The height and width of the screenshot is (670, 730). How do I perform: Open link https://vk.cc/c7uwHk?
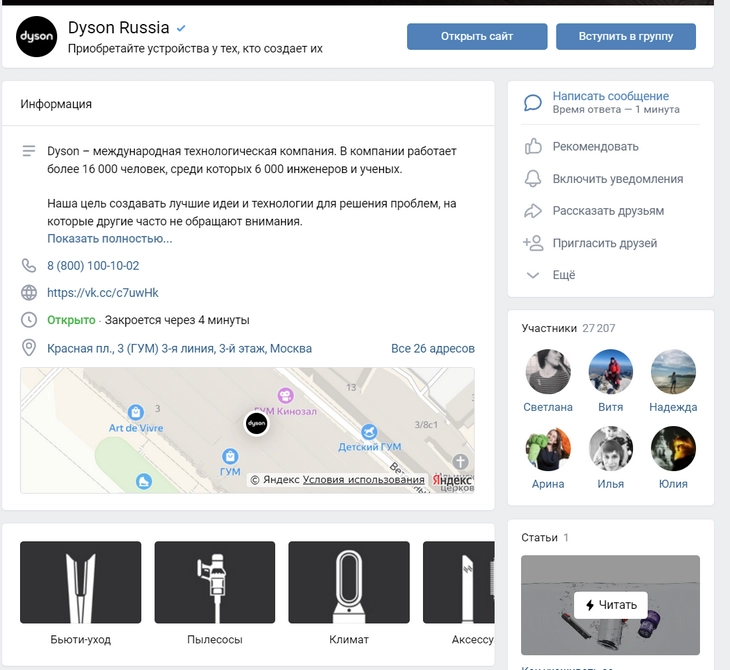(102, 293)
